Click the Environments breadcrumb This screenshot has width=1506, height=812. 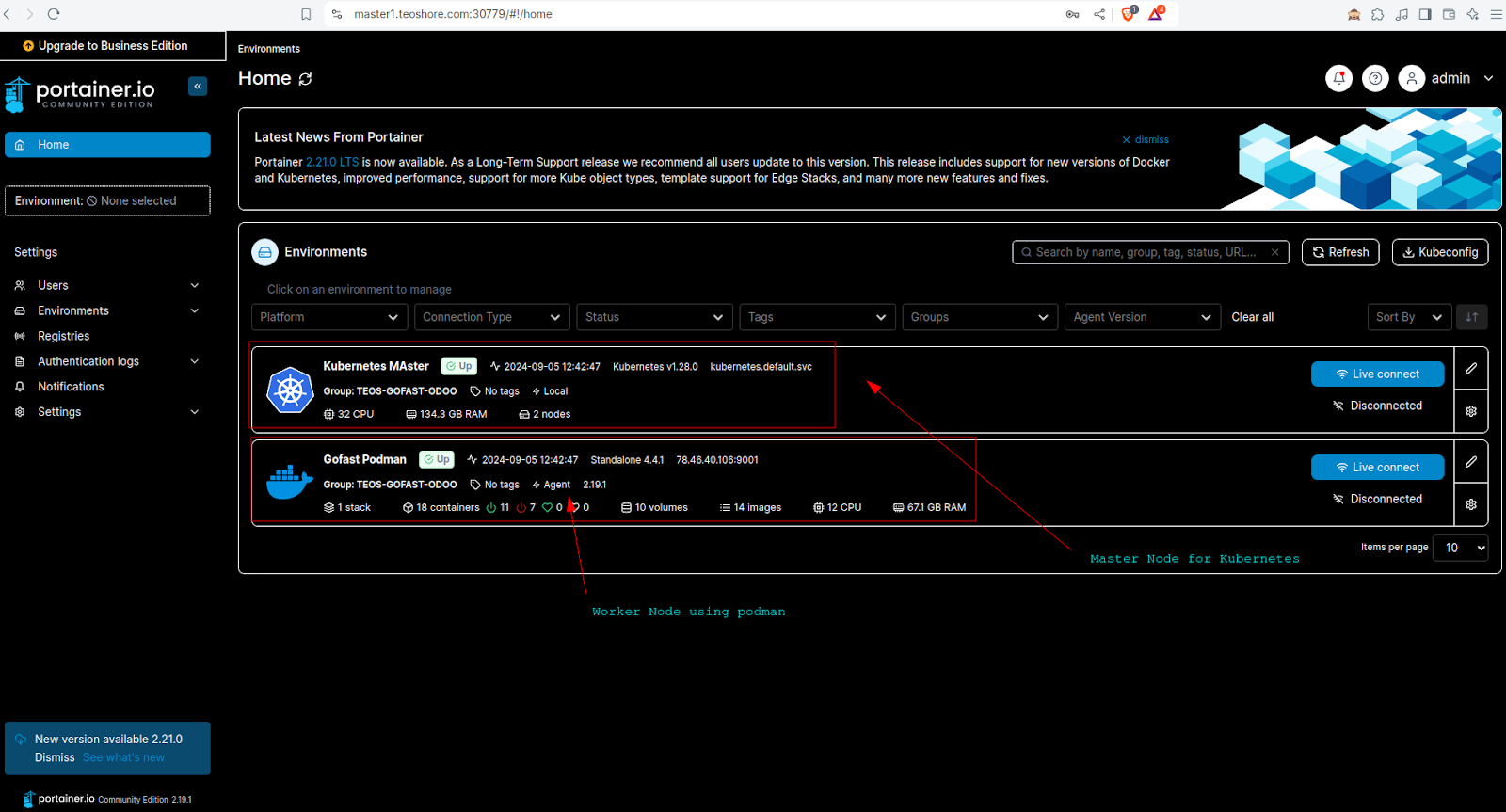tap(269, 49)
